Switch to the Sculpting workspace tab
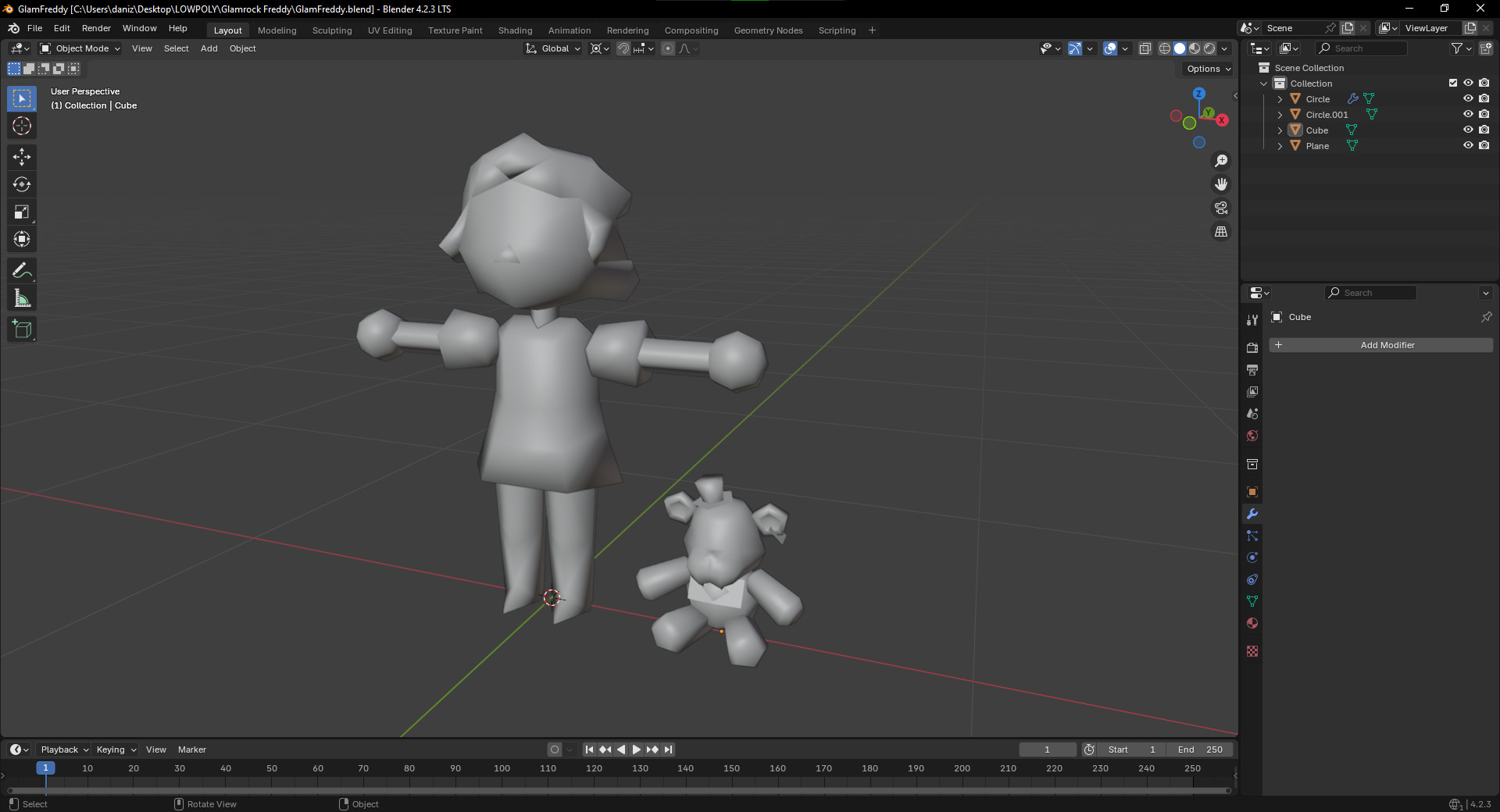 pos(332,30)
